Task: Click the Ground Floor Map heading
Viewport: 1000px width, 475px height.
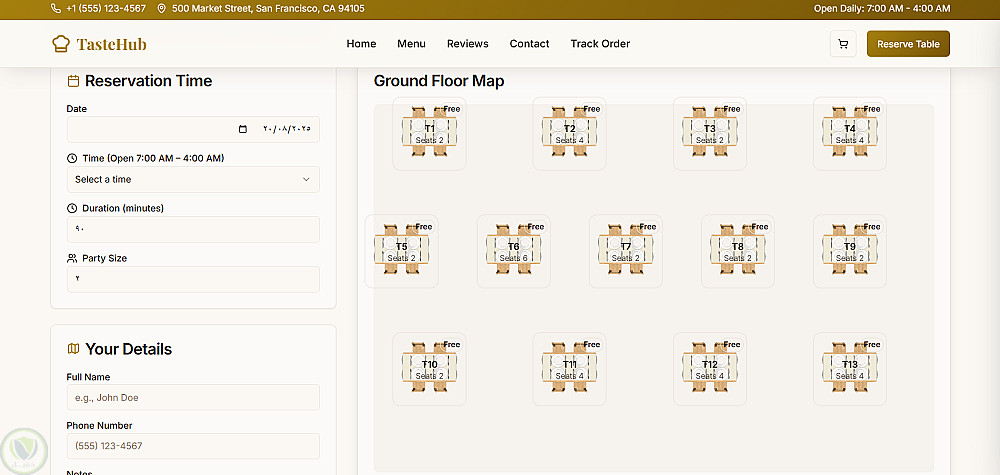Action: pos(439,82)
